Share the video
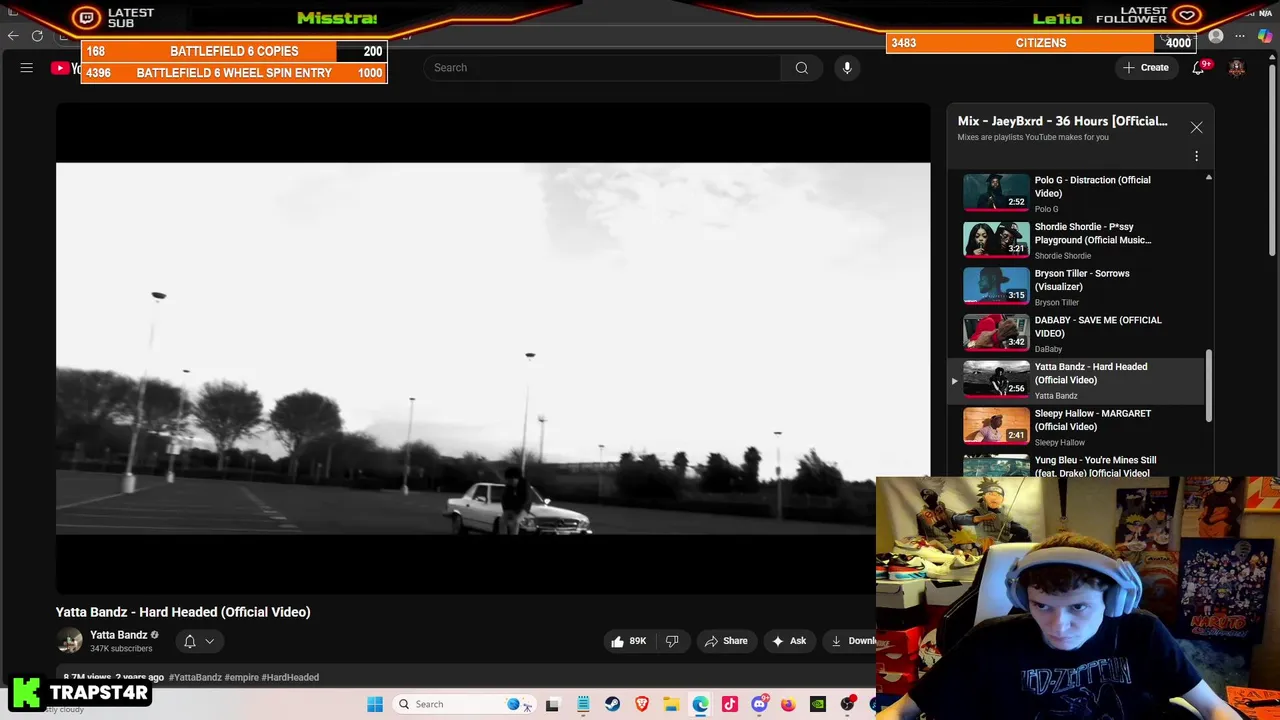The width and height of the screenshot is (1280, 720). [x=726, y=641]
